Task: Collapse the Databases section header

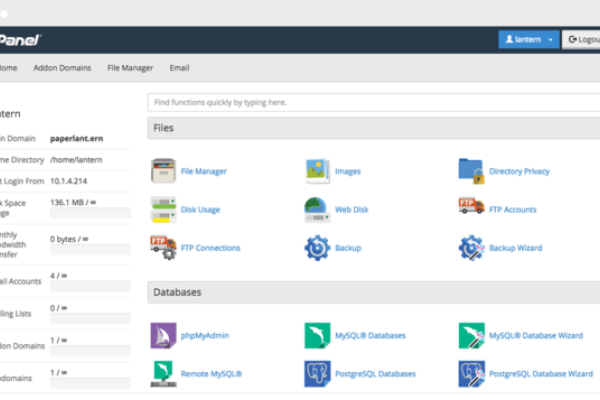Action: click(x=370, y=292)
